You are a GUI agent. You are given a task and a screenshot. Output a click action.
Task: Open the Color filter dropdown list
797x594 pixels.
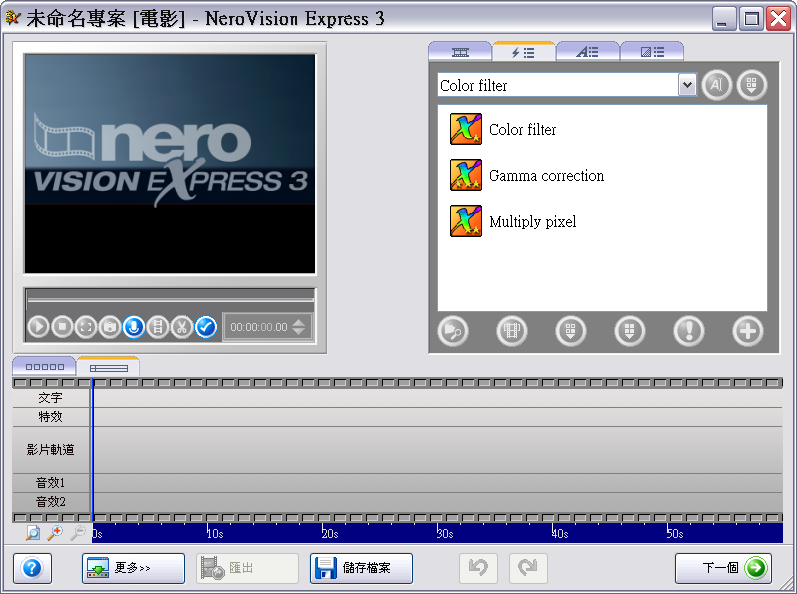coord(687,85)
